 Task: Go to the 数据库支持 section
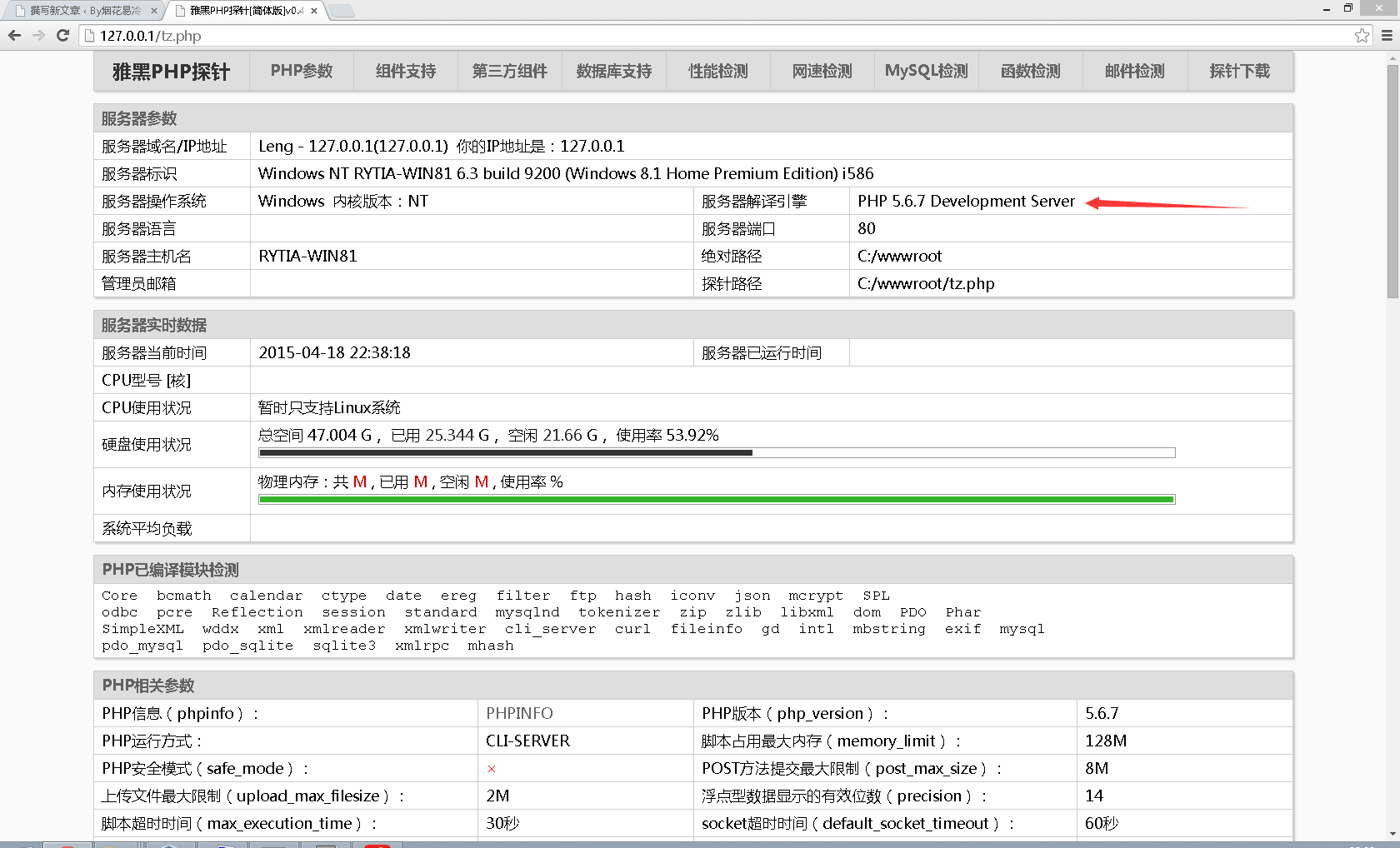tap(614, 72)
